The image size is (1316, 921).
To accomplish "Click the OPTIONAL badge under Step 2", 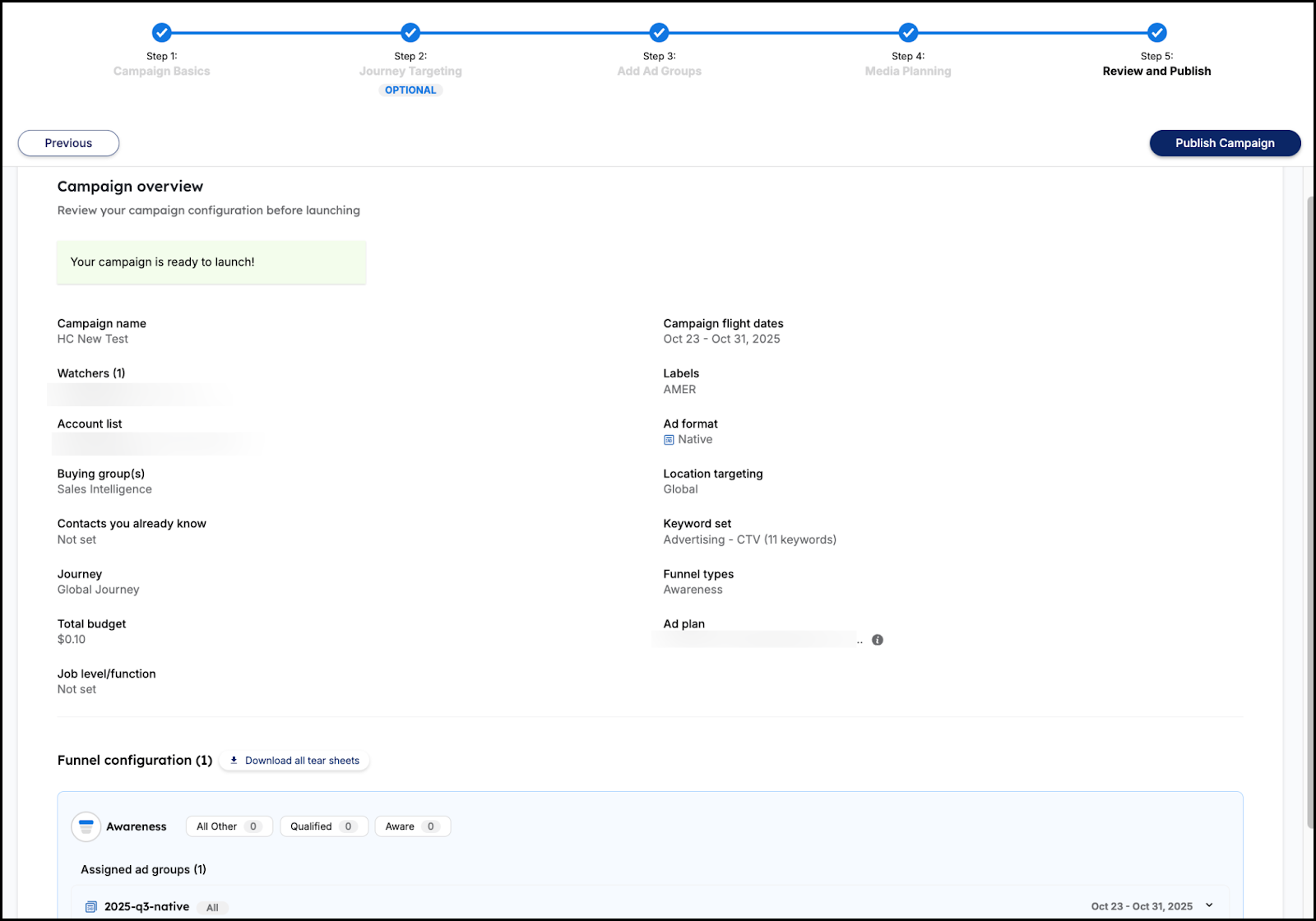I will click(410, 90).
